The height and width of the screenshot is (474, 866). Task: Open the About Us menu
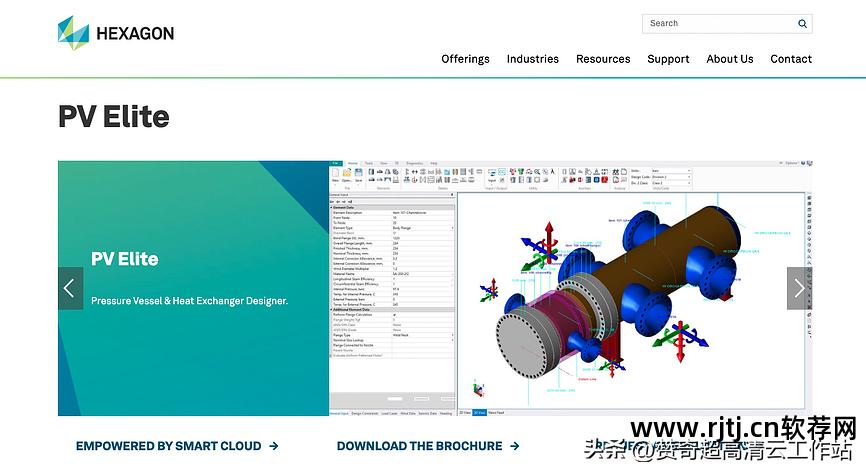pos(729,59)
